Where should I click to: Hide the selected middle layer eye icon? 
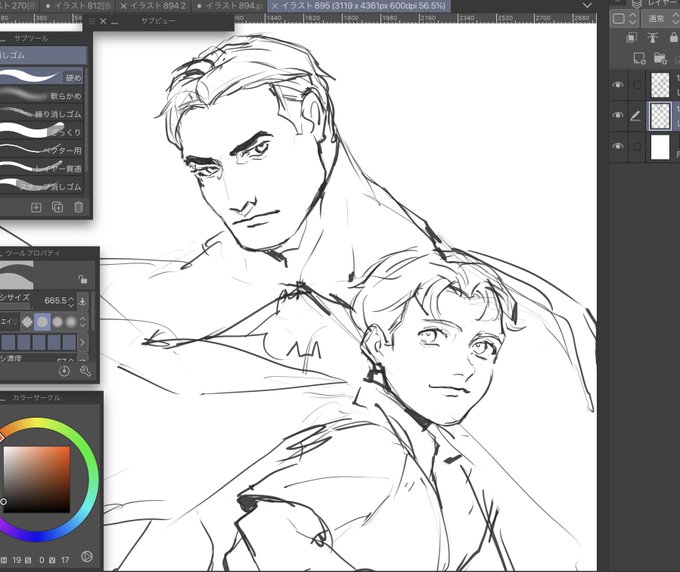[x=618, y=115]
